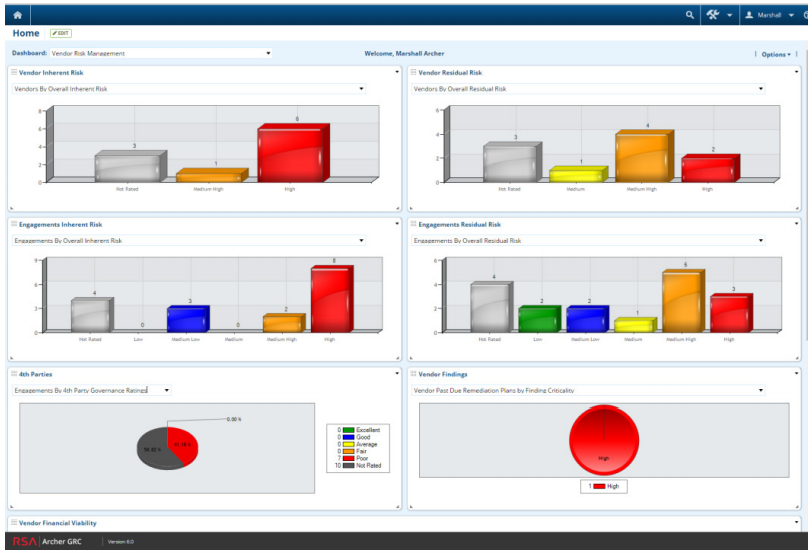
Task: Click the dark gray Not Rated legend swatch
Action: coord(348,465)
